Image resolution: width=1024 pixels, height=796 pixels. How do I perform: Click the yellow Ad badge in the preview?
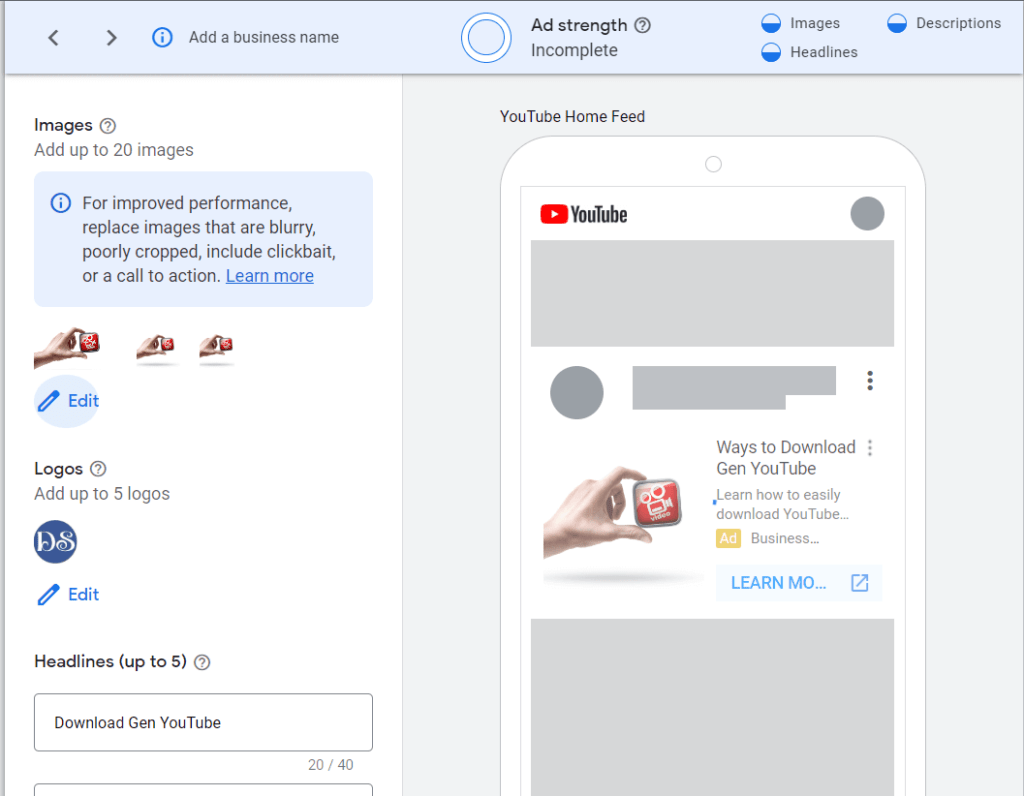point(728,538)
